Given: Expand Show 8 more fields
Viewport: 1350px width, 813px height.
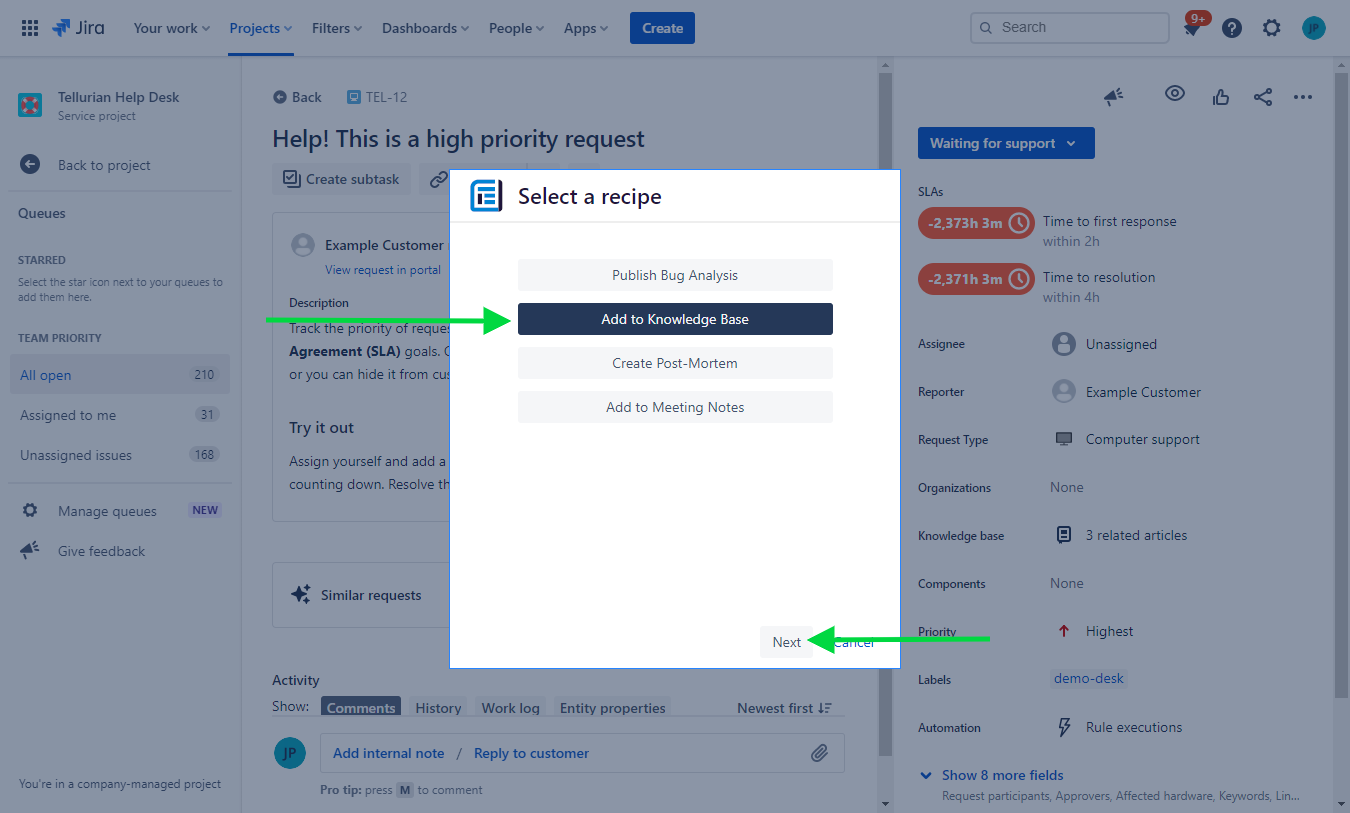Looking at the screenshot, I should 1001,775.
